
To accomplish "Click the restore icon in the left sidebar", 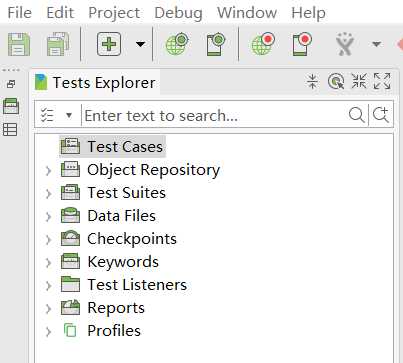I will (11, 84).
